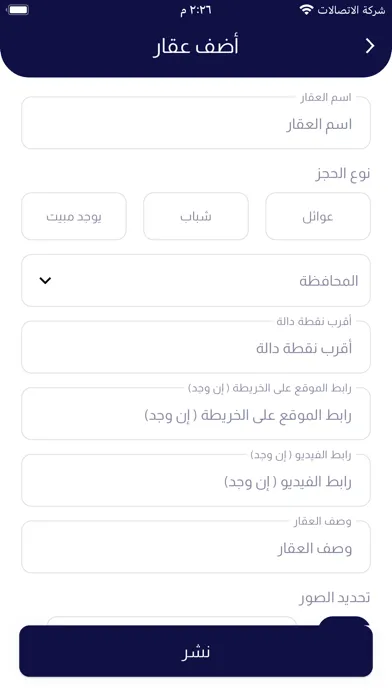The image size is (392, 696).
Task: Tap the battery icon in status bar
Action: [x=18, y=10]
